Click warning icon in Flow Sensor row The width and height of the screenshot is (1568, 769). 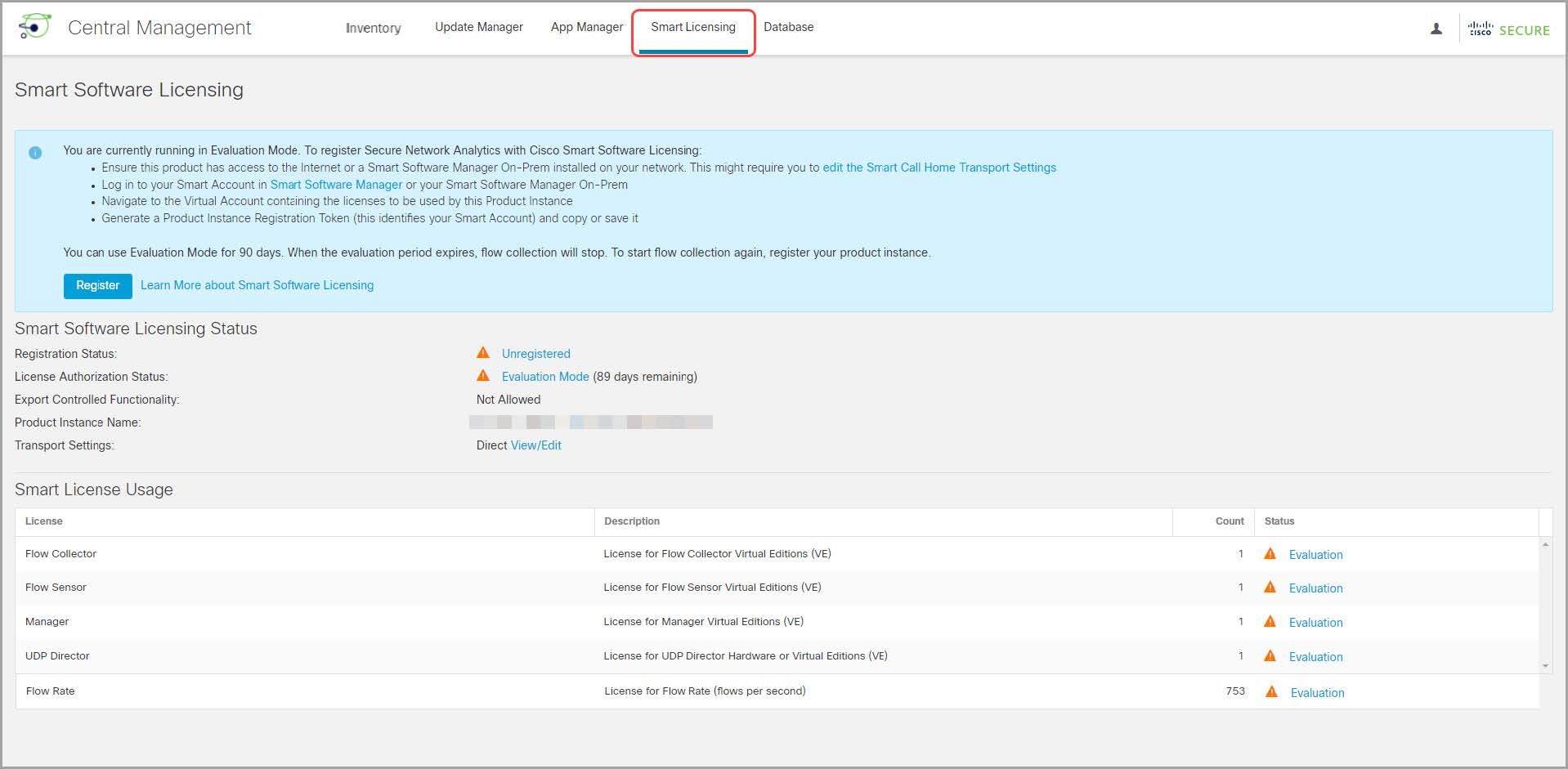(x=1270, y=587)
